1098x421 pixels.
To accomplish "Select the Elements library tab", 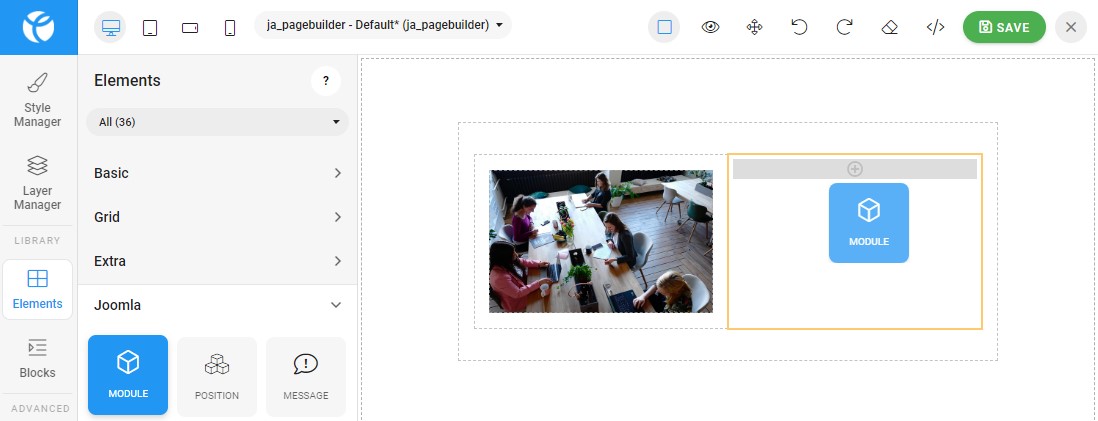I will [38, 289].
